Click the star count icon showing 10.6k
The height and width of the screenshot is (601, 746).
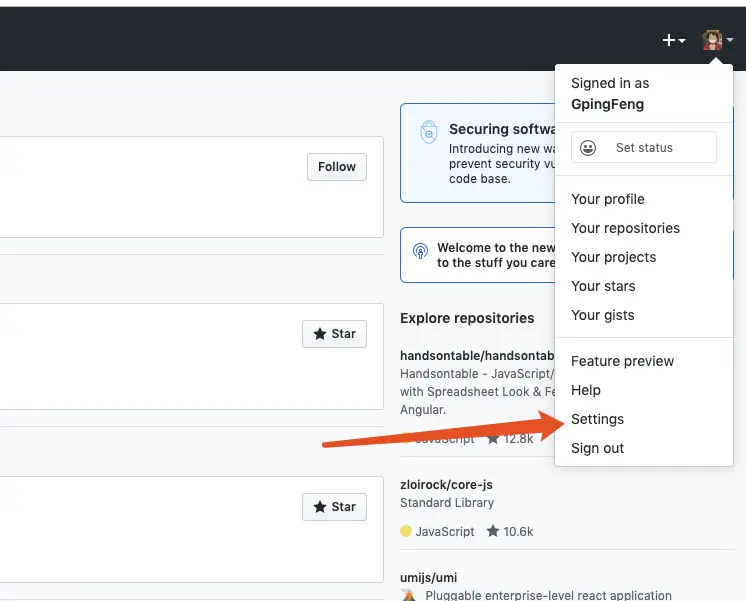point(492,531)
